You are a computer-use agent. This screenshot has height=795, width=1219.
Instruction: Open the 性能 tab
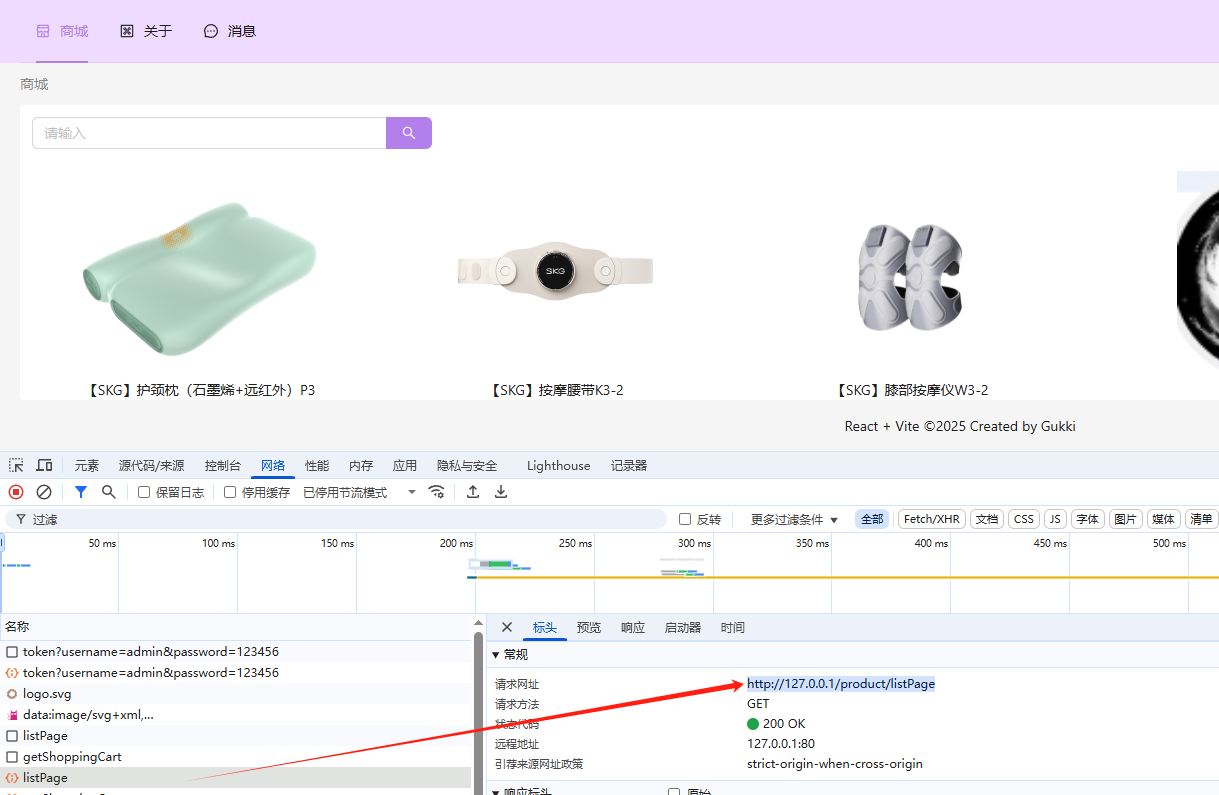[317, 465]
